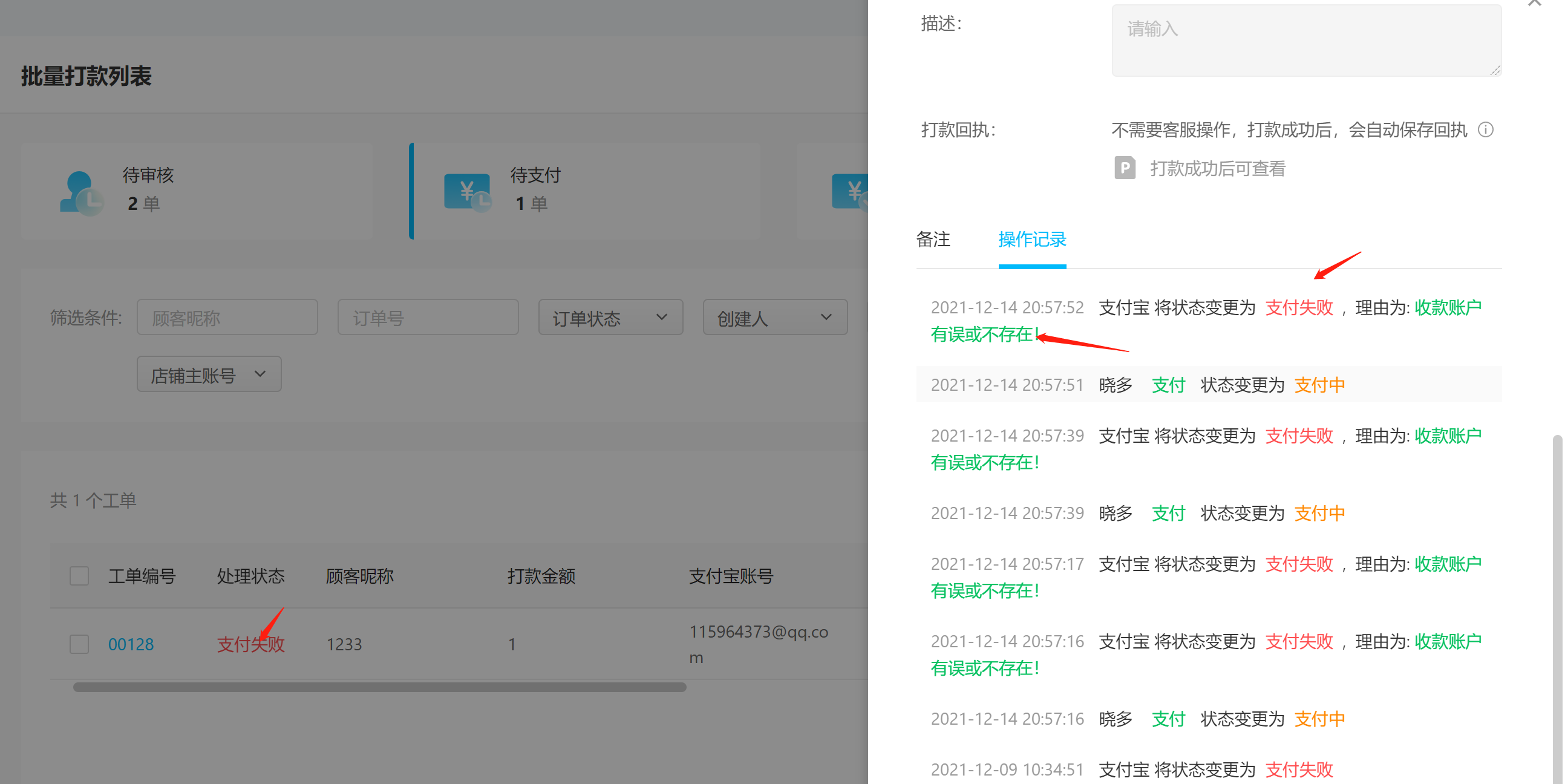Focus the 订单号 filter input
Image resolution: width=1565 pixels, height=784 pixels.
point(428,317)
